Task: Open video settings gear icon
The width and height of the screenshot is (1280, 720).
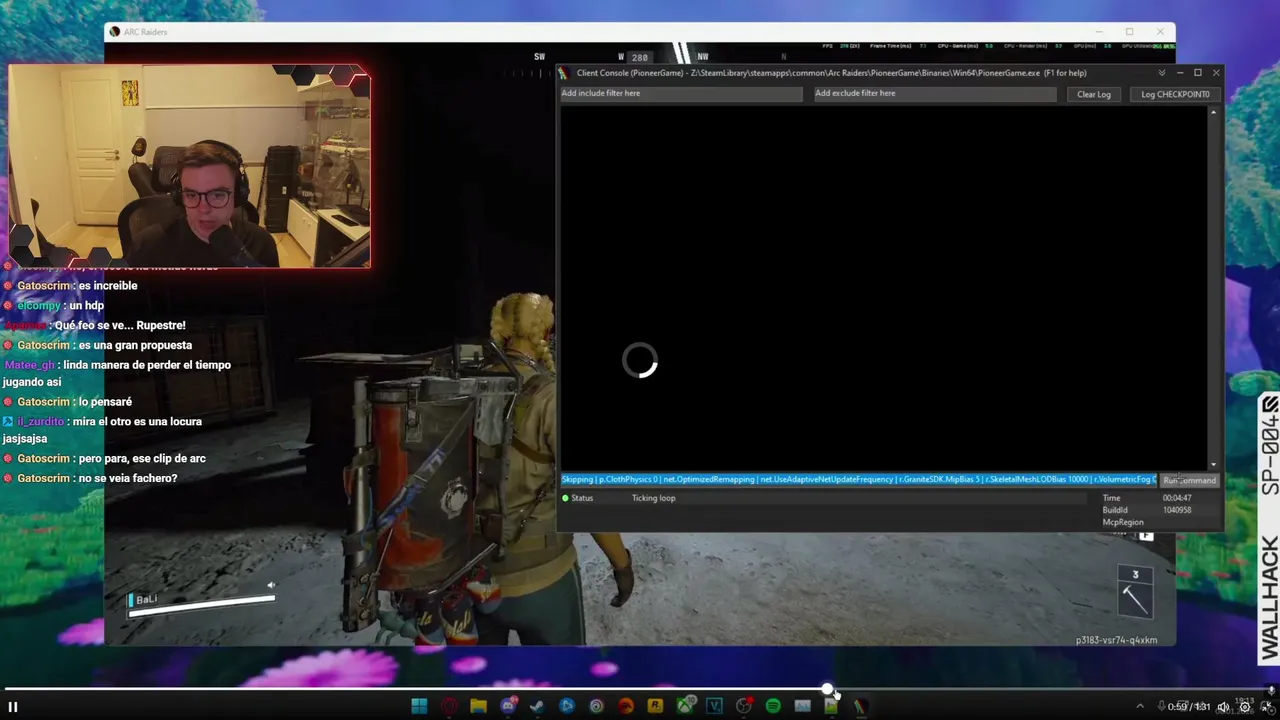Action: (x=1245, y=707)
